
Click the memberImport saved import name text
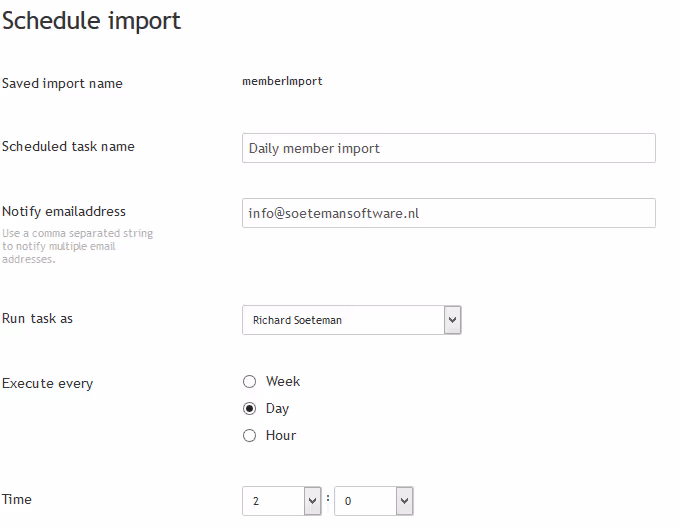click(x=282, y=81)
